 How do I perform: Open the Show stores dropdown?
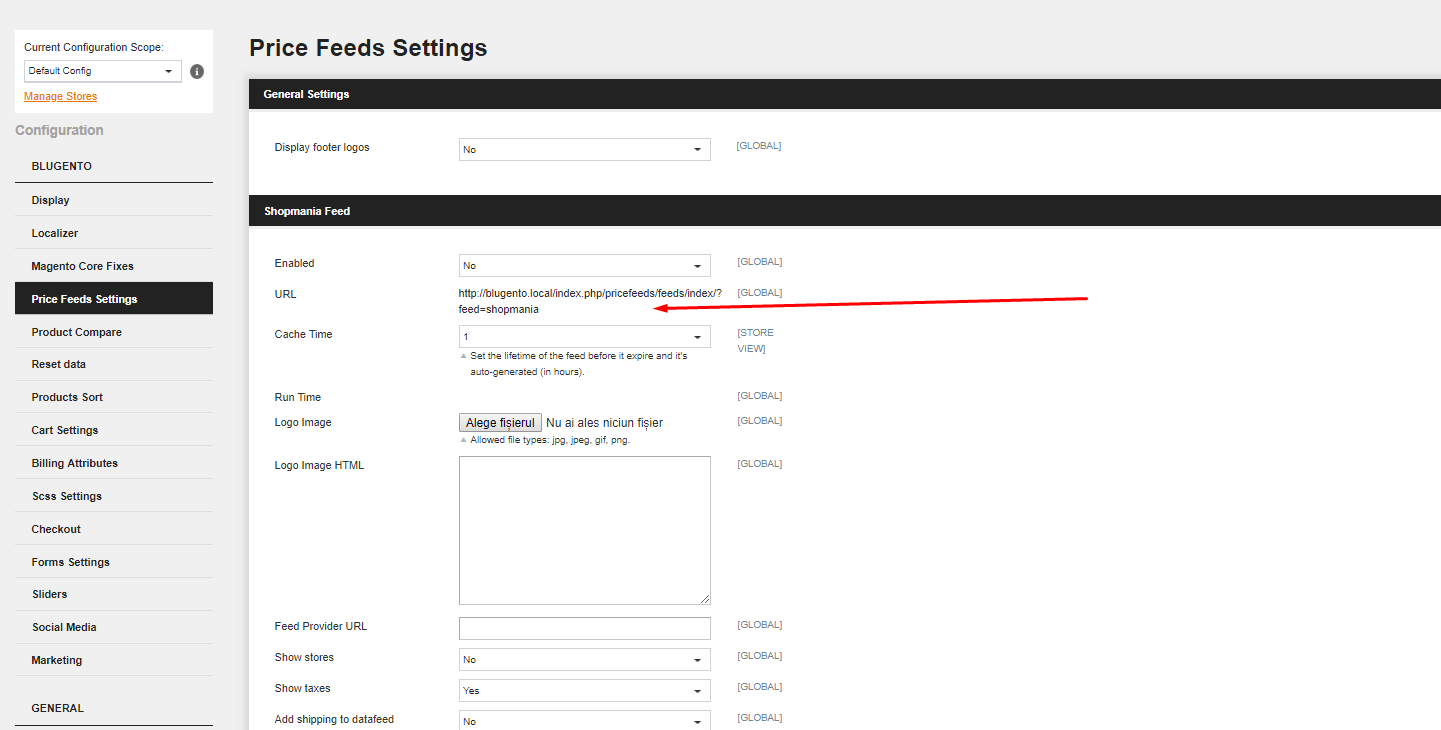click(585, 659)
